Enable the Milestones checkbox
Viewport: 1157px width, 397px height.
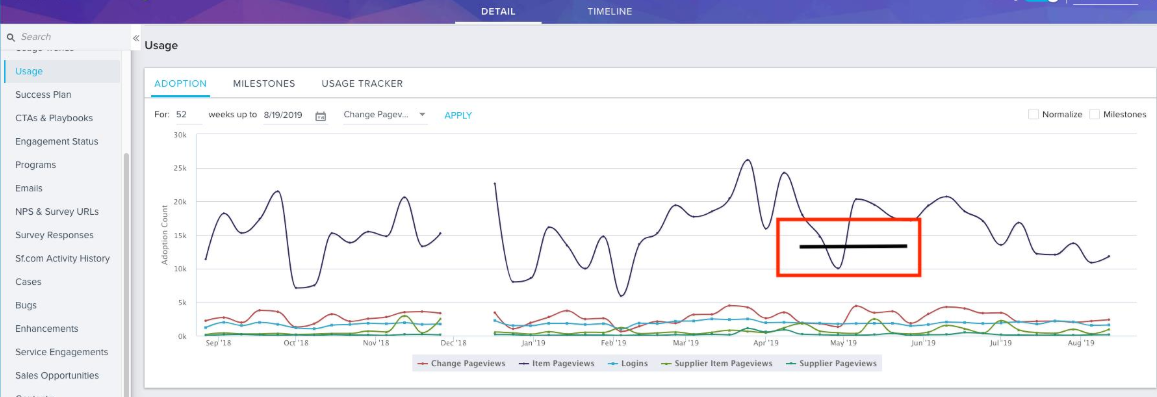pyautogui.click(x=1094, y=114)
